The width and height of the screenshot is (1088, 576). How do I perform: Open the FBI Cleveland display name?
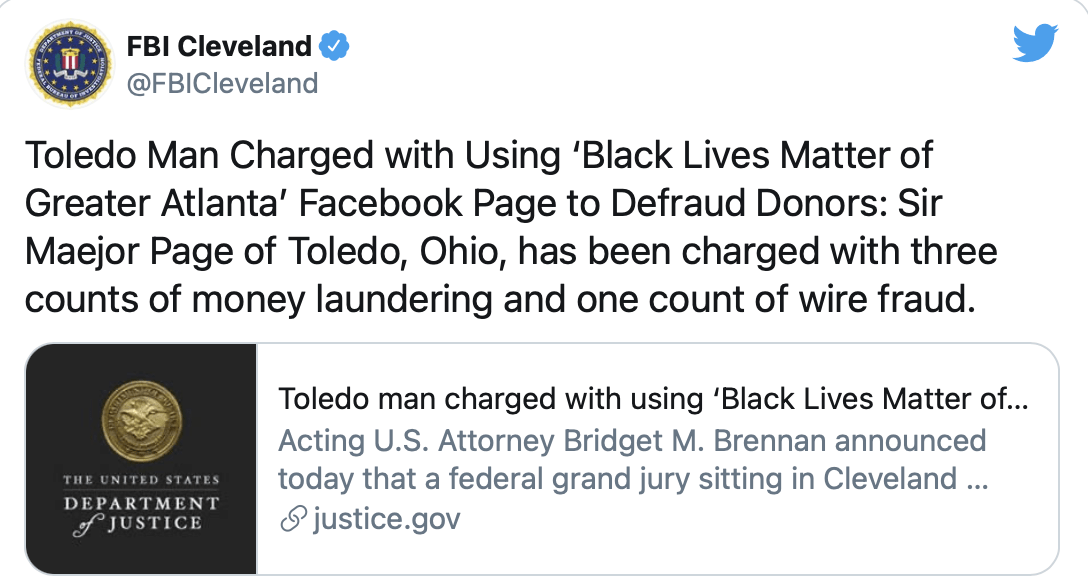[x=219, y=46]
